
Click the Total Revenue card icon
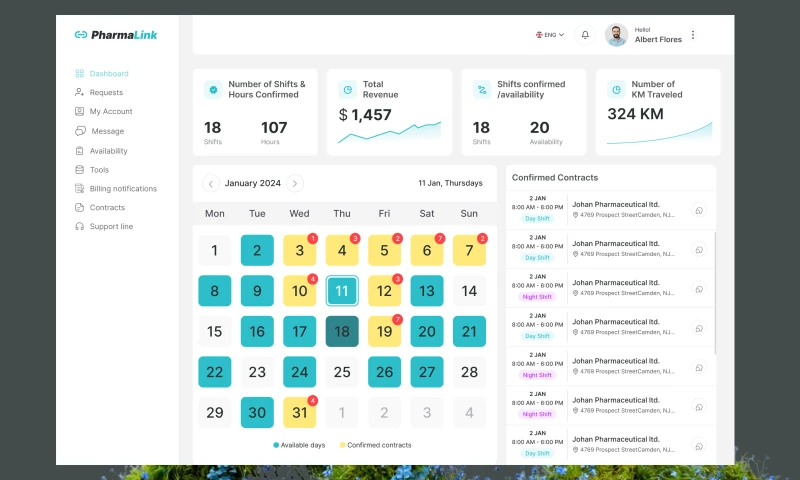(x=347, y=90)
